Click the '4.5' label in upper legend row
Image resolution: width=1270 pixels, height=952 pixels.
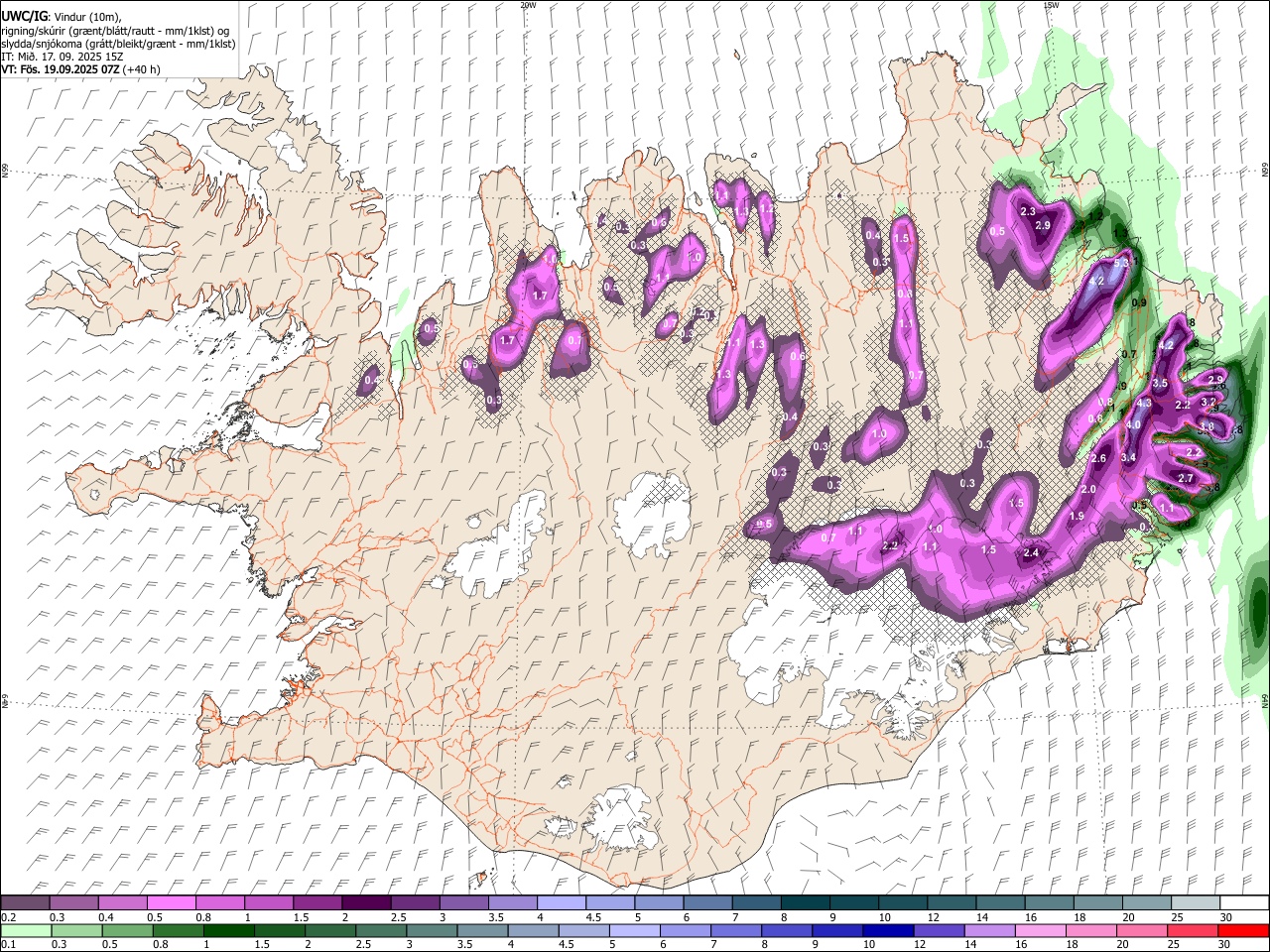pos(593,917)
